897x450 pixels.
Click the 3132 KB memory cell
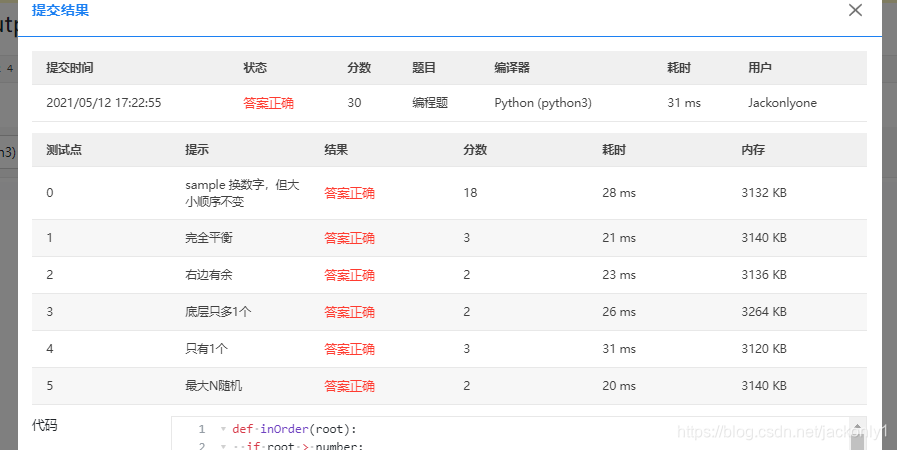pos(764,193)
